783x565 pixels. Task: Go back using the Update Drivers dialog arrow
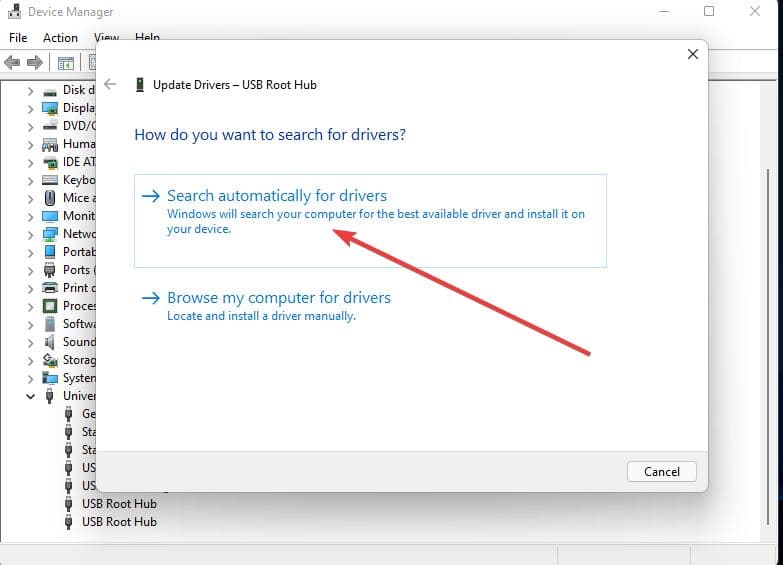111,85
